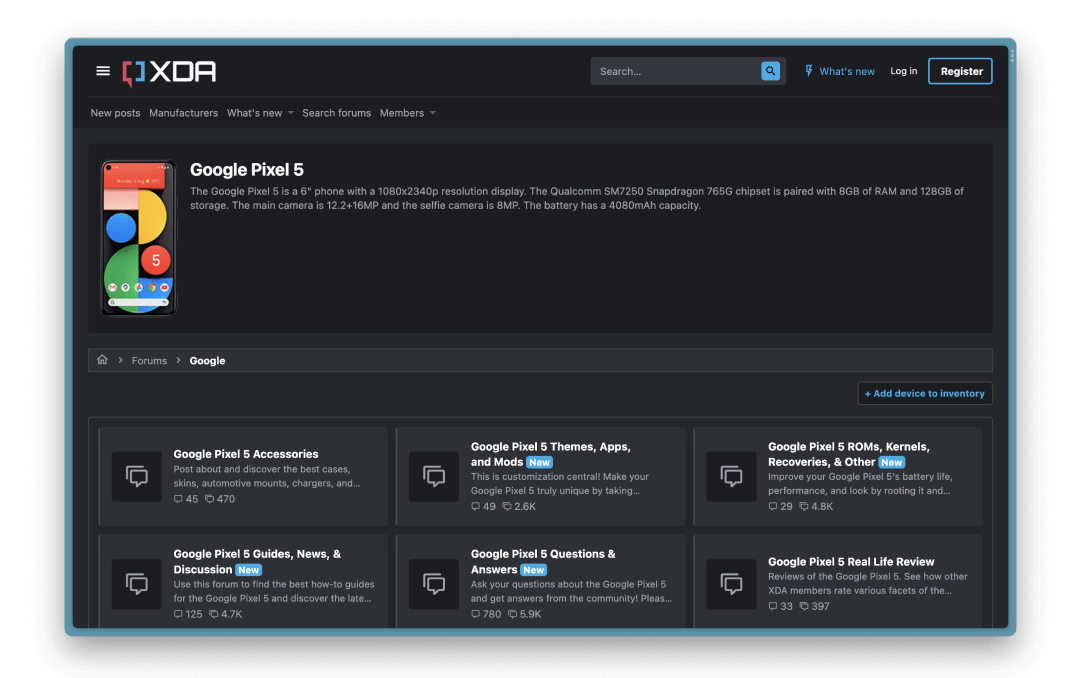Click the Accessories thread count 45

coord(186,499)
